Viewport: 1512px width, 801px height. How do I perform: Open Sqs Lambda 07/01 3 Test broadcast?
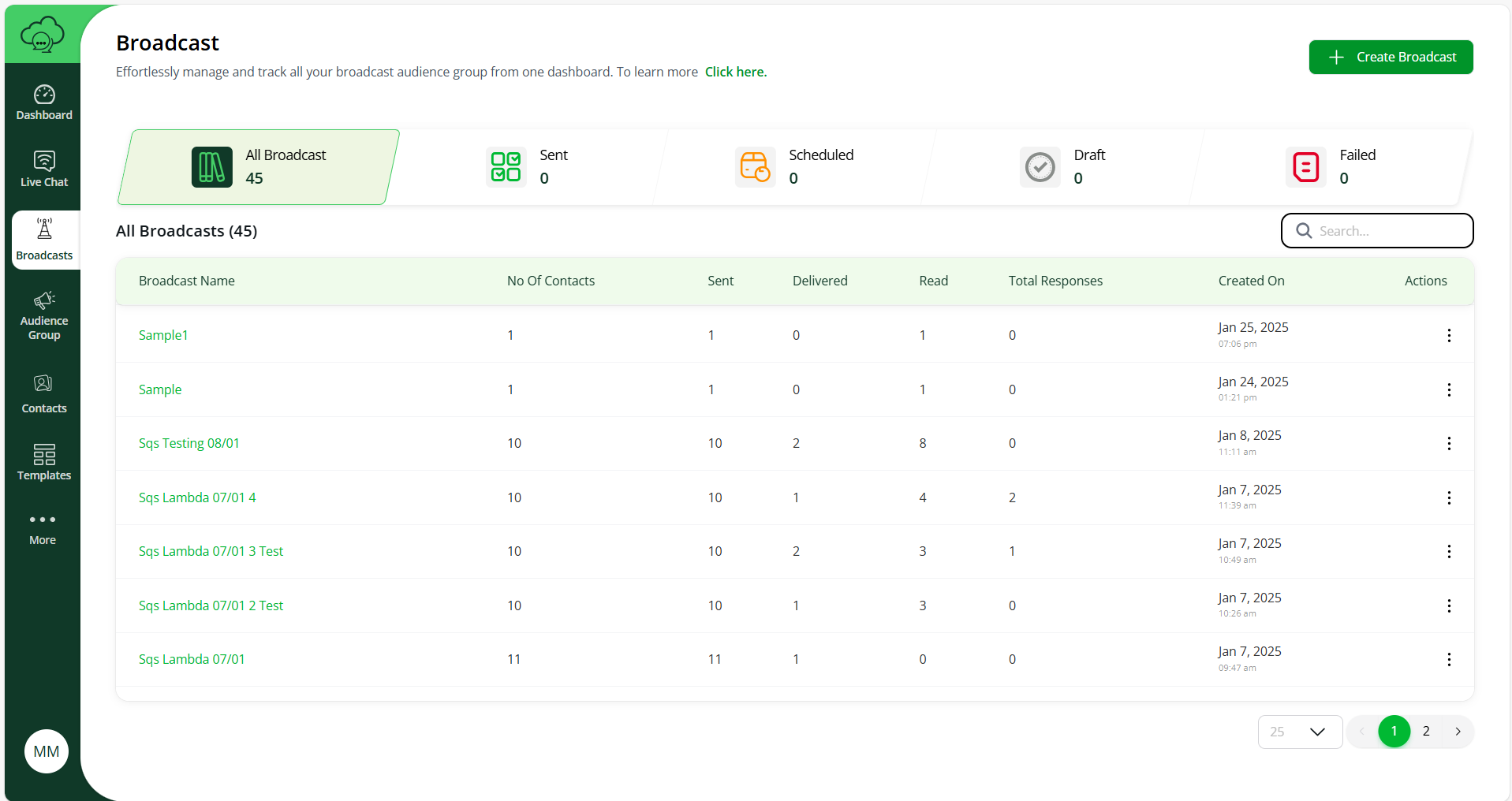(x=211, y=551)
